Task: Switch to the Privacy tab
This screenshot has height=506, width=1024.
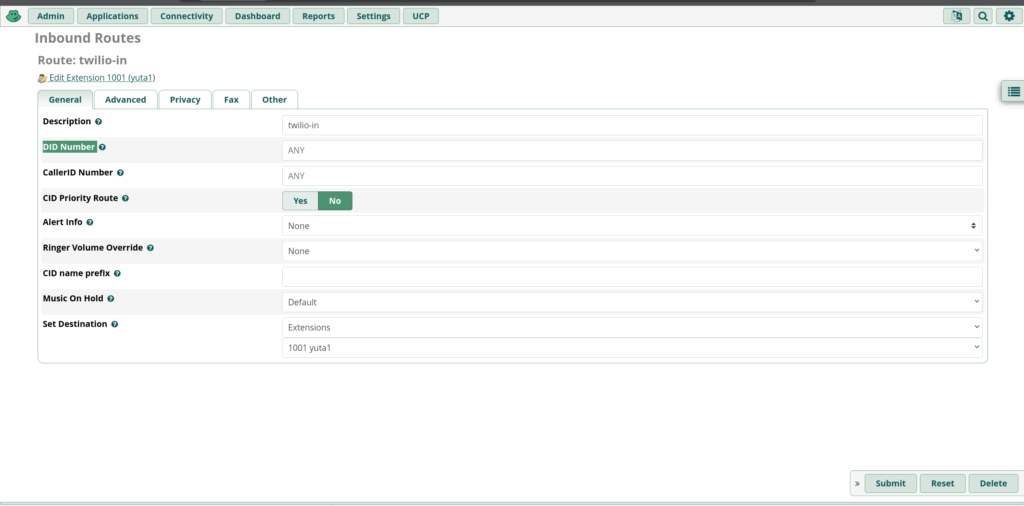Action: [x=185, y=100]
